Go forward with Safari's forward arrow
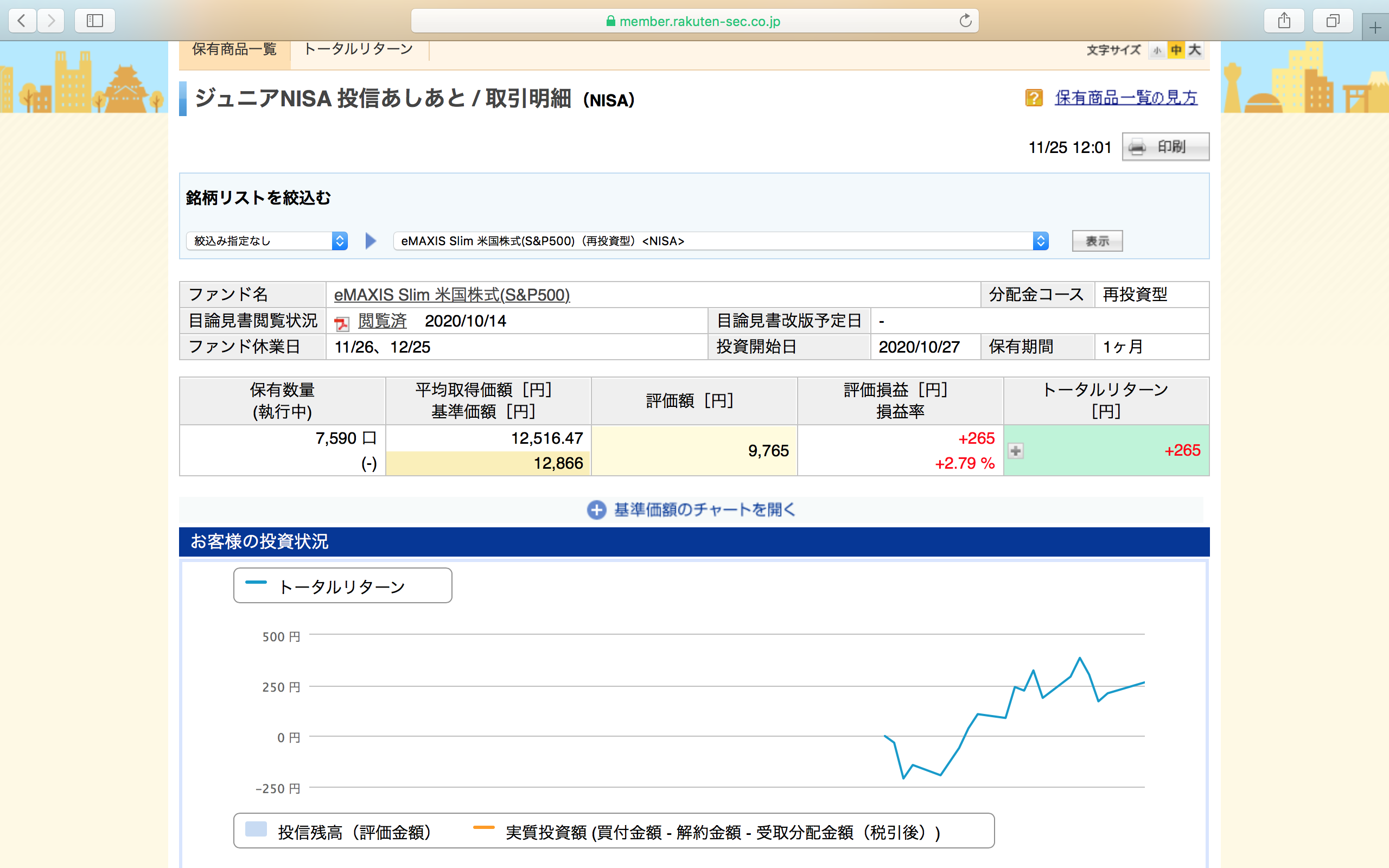Viewport: 1389px width, 868px height. click(x=51, y=21)
